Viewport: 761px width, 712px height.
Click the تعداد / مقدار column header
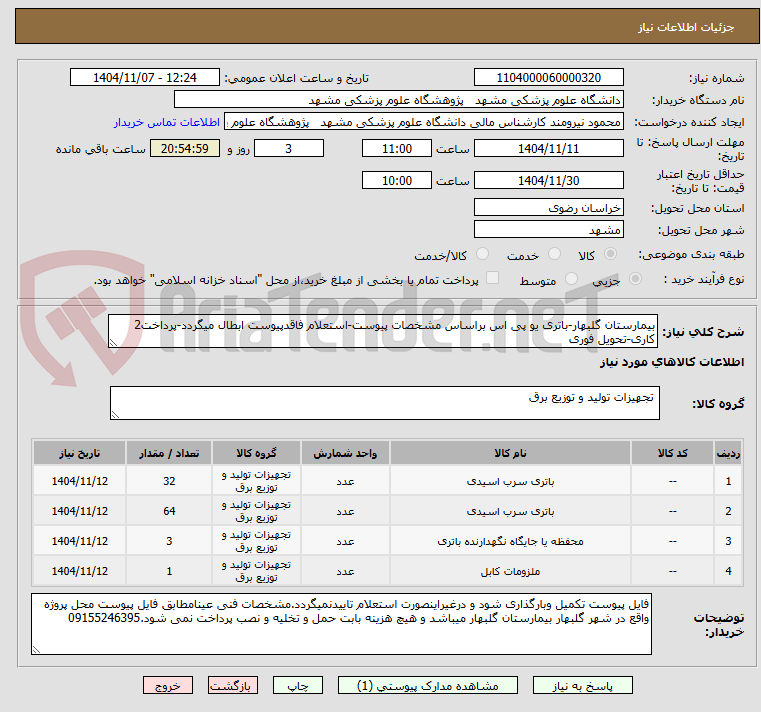(169, 453)
